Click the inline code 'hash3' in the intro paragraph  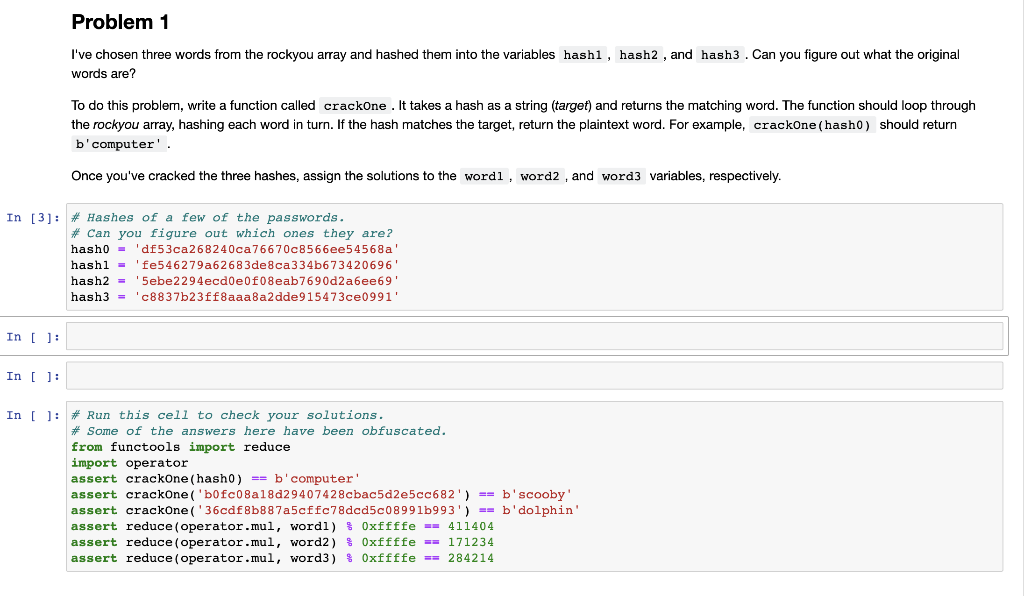coord(720,55)
